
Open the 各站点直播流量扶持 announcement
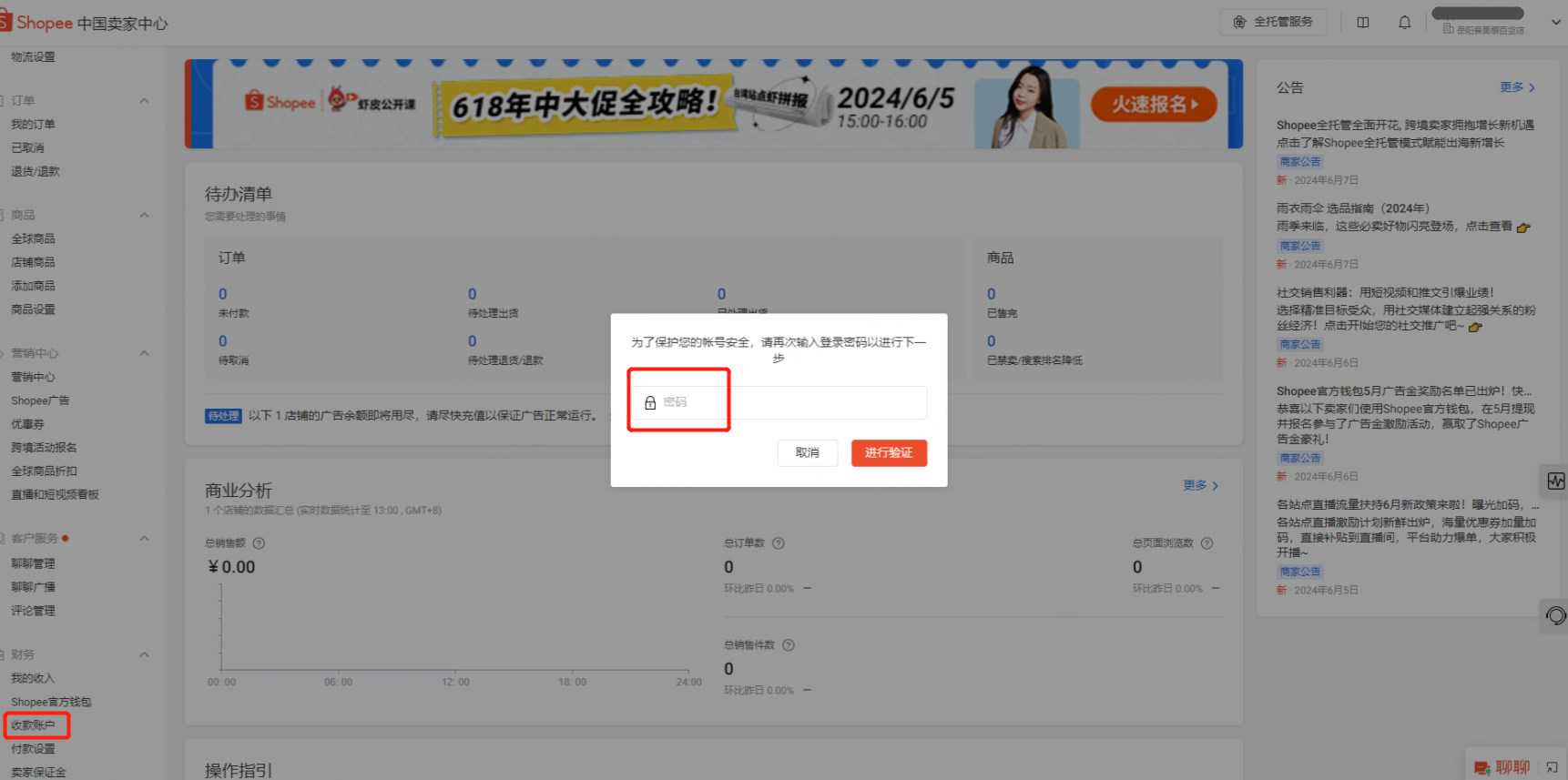coord(1408,529)
